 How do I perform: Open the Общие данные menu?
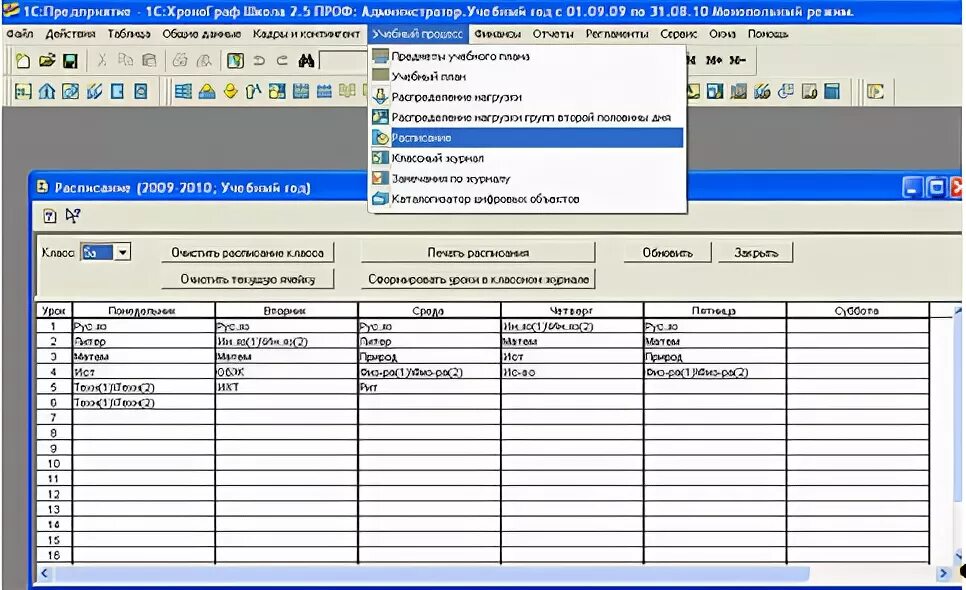click(201, 34)
